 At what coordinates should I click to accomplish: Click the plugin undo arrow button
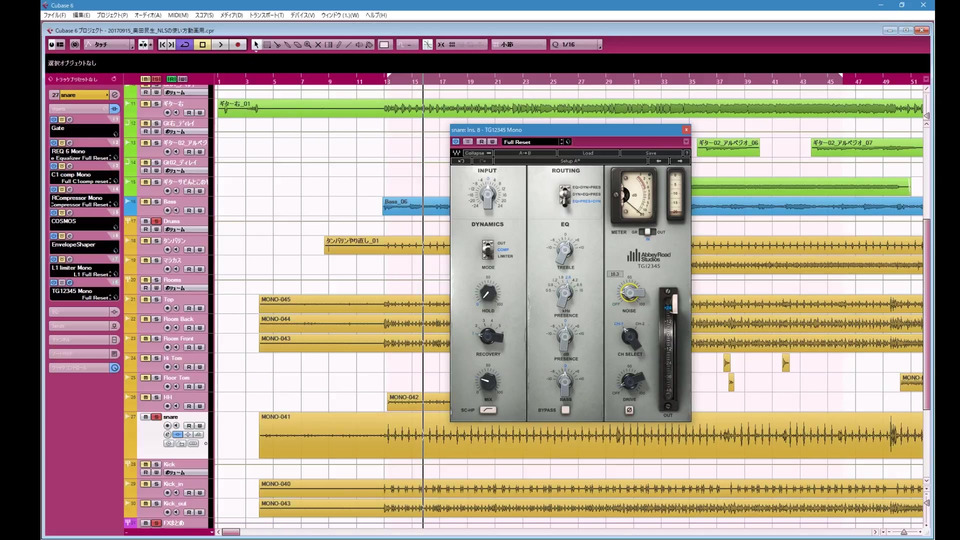click(x=459, y=161)
